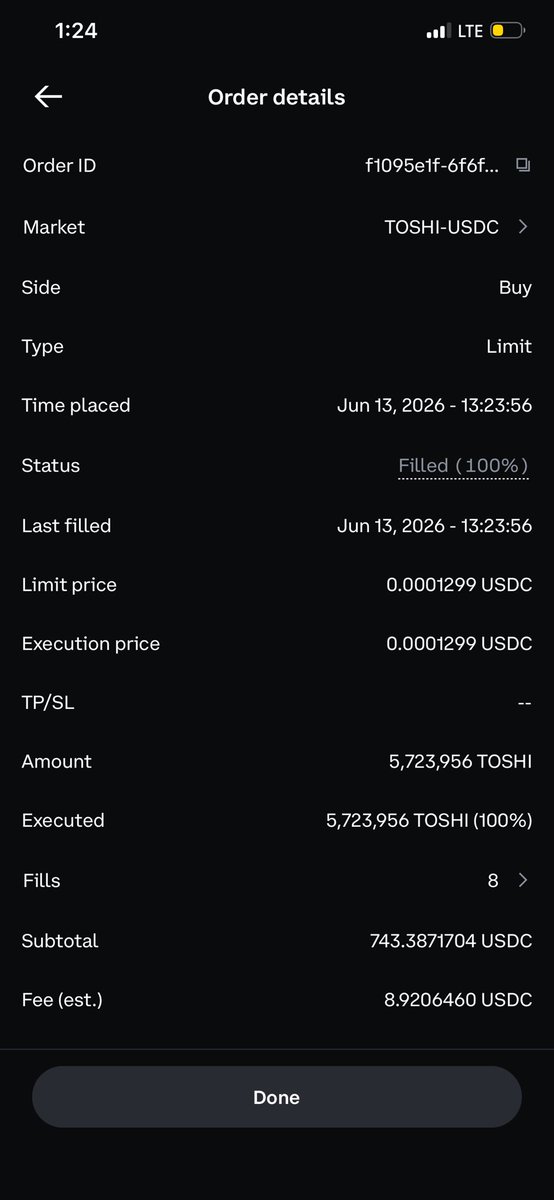Tap the Time placed timestamp
Viewport: 554px width, 1200px height.
tap(434, 406)
